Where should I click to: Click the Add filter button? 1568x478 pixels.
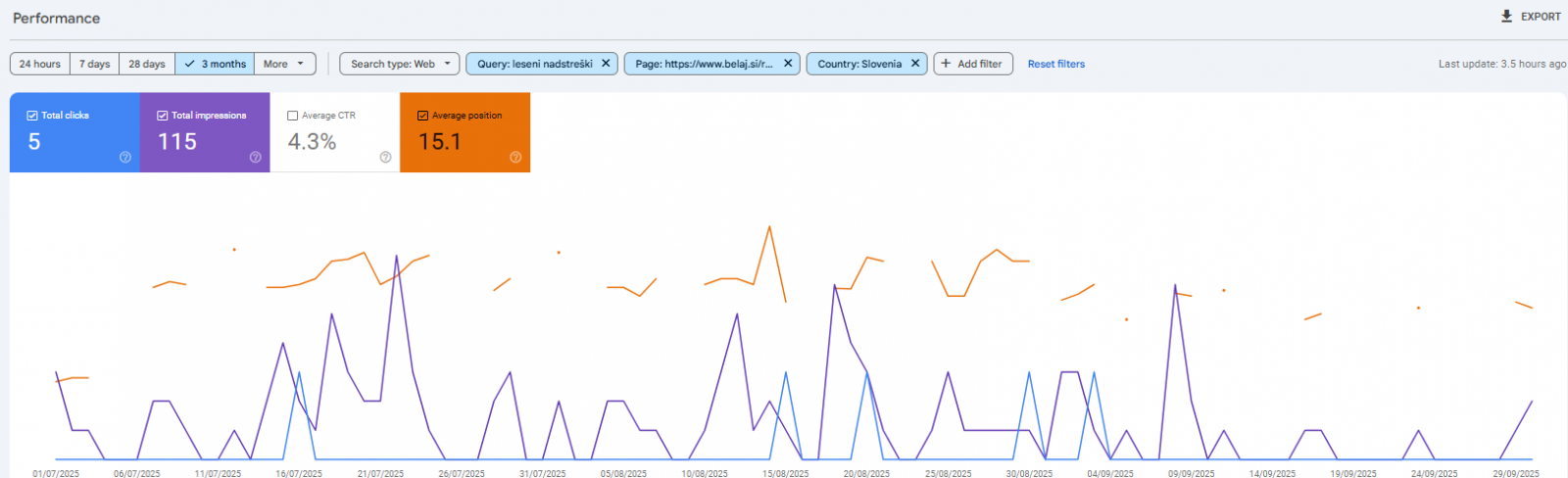972,64
